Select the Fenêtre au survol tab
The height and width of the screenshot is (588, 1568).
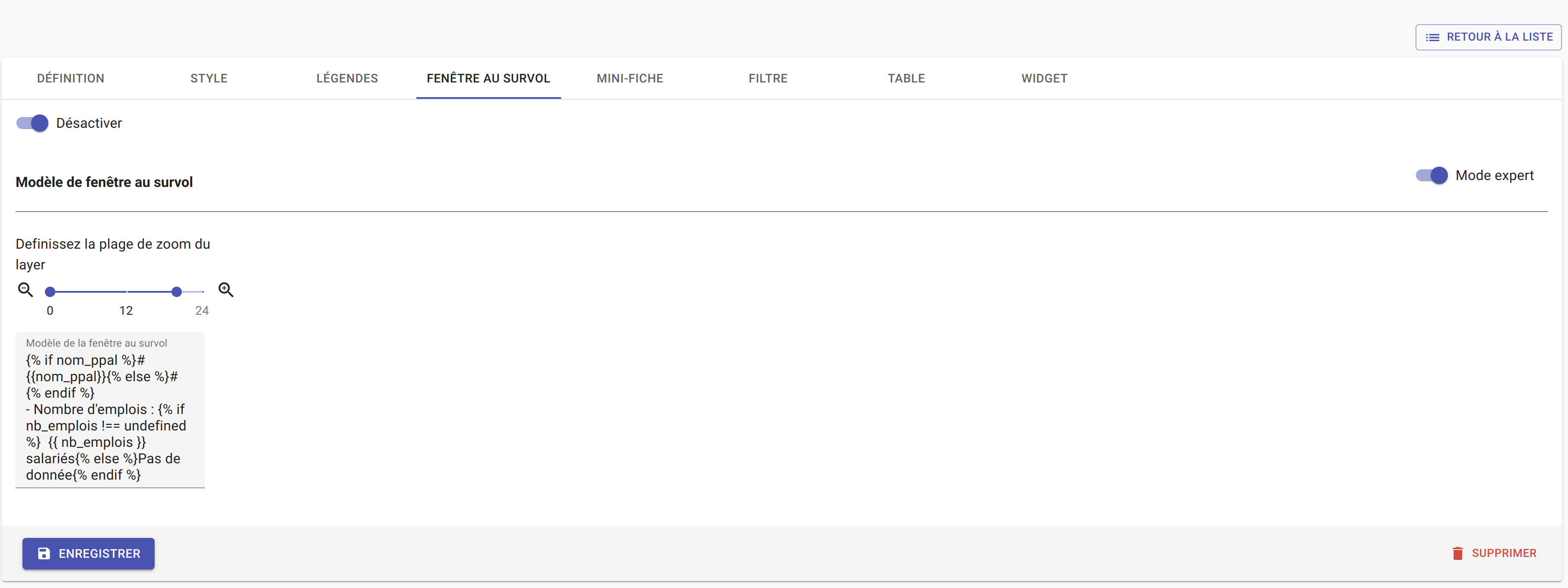pos(488,79)
